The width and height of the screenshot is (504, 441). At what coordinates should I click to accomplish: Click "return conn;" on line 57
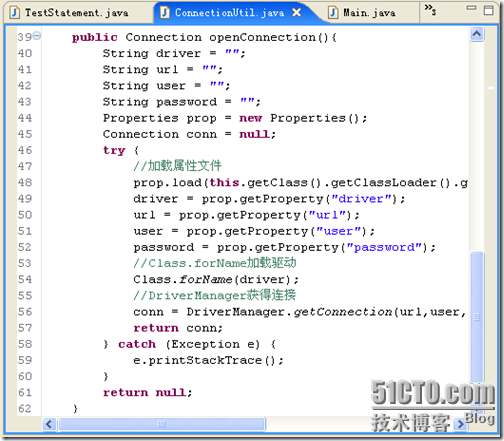[x=178, y=328]
